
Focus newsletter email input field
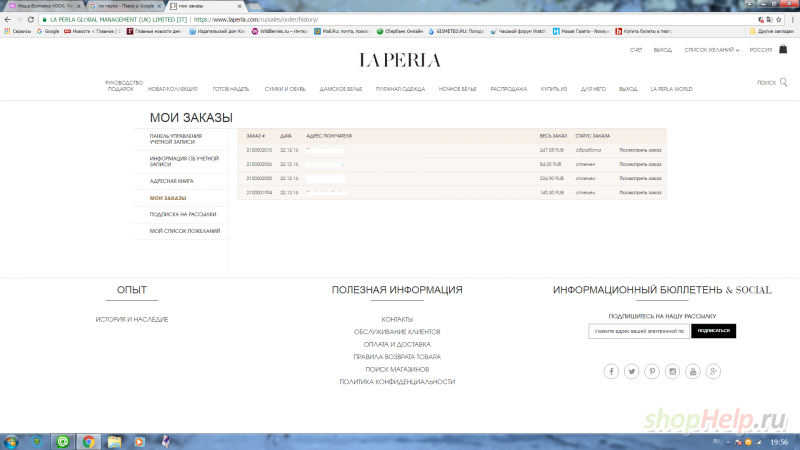[x=639, y=331]
